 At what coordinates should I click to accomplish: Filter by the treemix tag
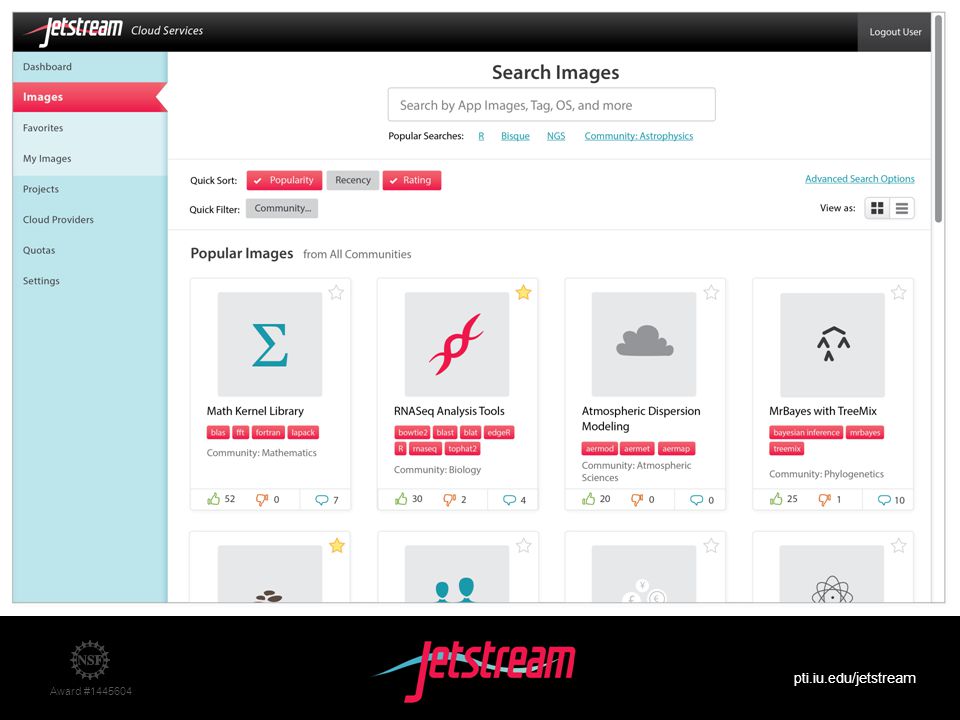coord(787,449)
